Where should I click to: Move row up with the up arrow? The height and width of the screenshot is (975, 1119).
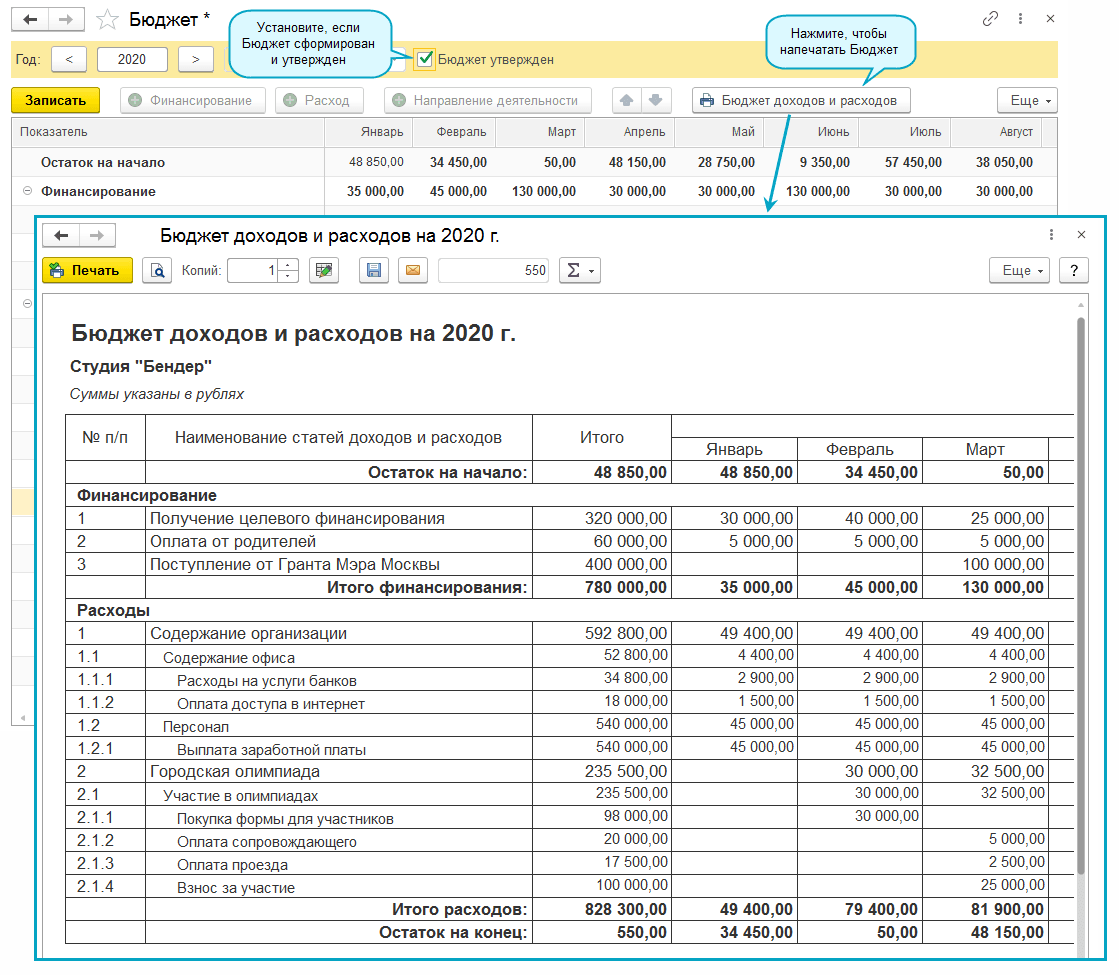[x=627, y=100]
